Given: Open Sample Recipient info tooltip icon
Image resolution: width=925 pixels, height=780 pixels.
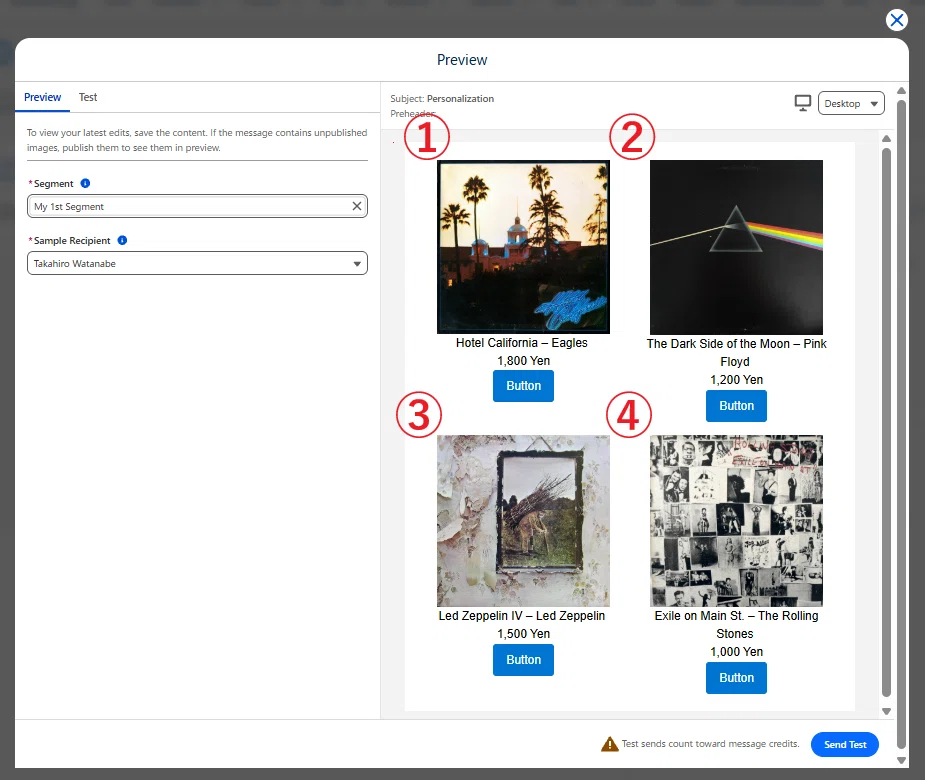Looking at the screenshot, I should (122, 241).
